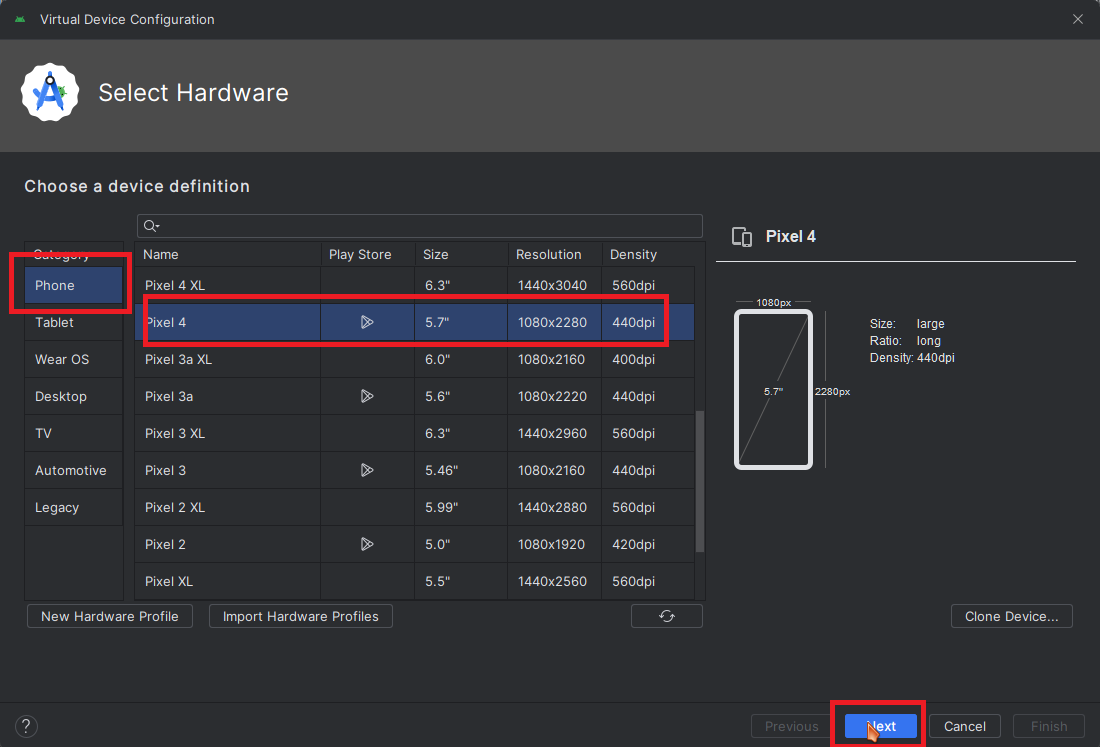Focus the device search input field

(x=420, y=226)
